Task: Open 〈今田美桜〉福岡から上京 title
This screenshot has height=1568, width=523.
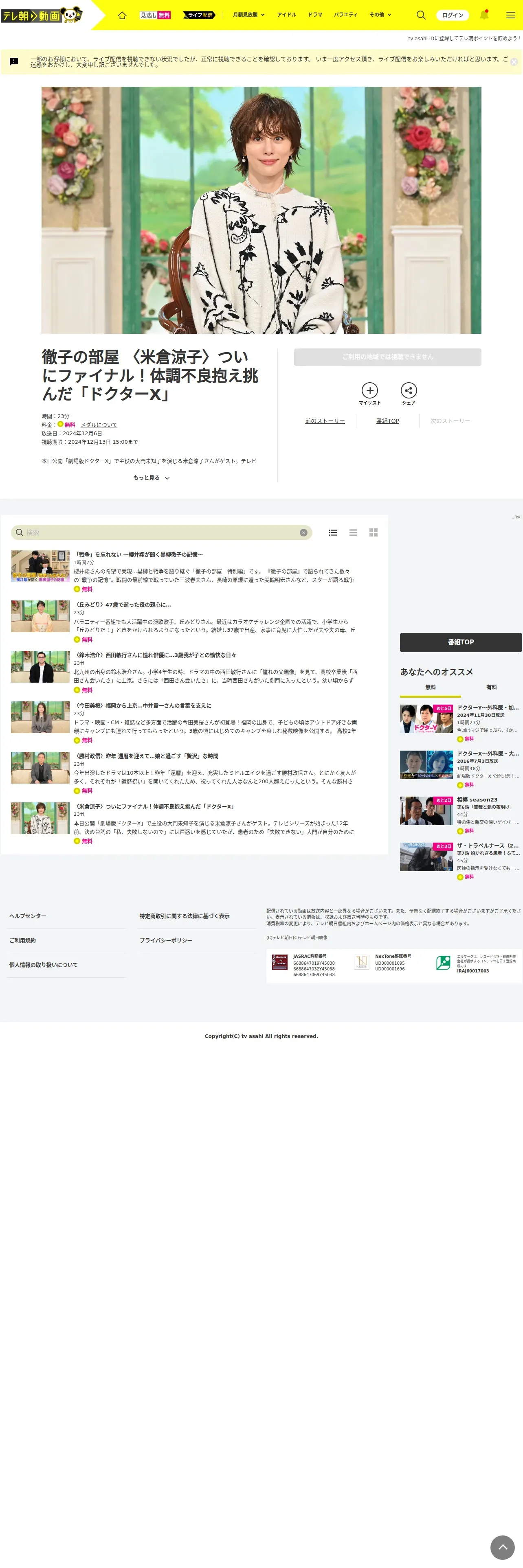Action: click(x=143, y=706)
